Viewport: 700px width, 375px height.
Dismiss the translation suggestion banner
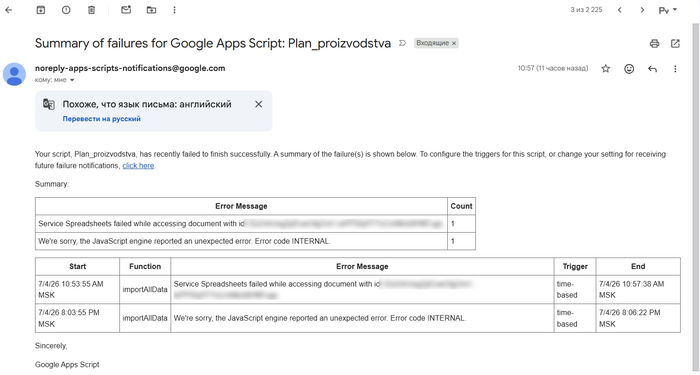[x=258, y=104]
